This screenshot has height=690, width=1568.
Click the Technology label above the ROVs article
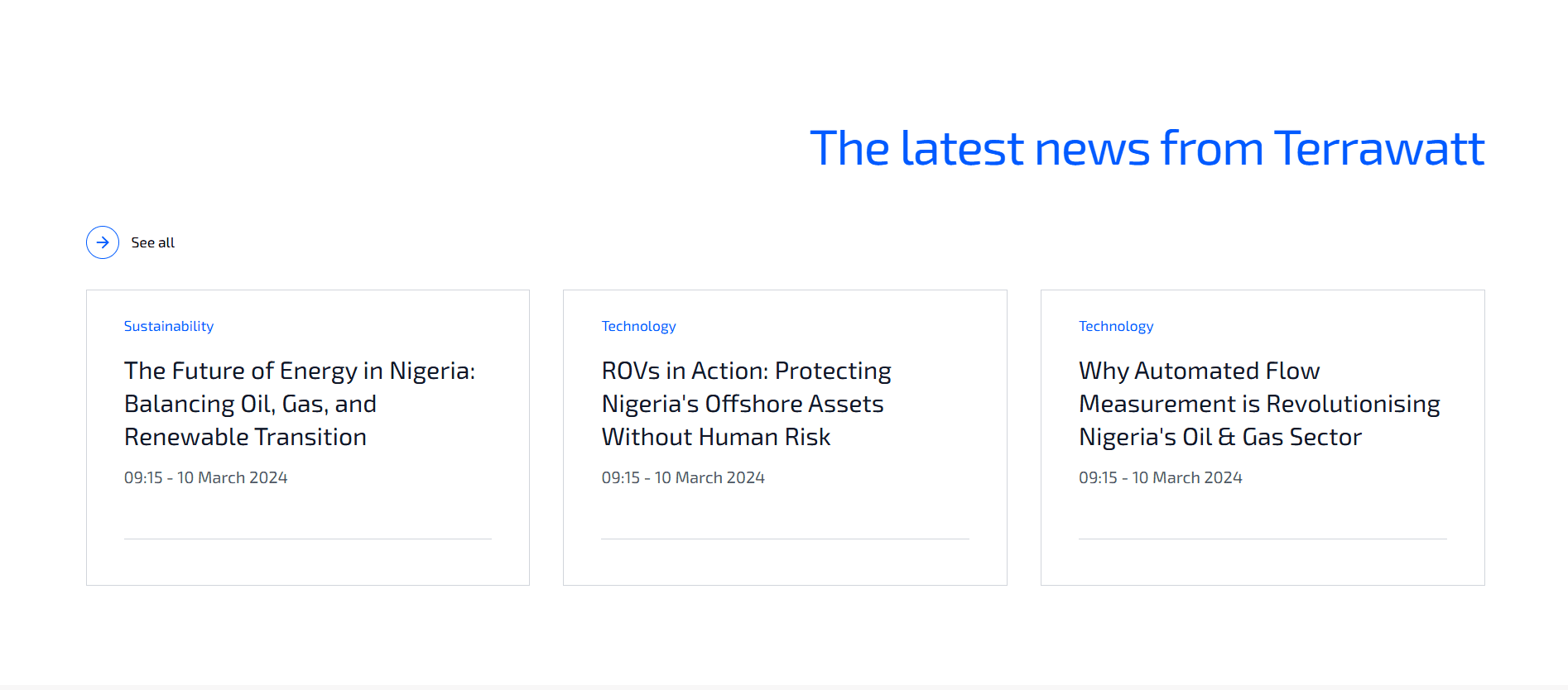(x=638, y=326)
